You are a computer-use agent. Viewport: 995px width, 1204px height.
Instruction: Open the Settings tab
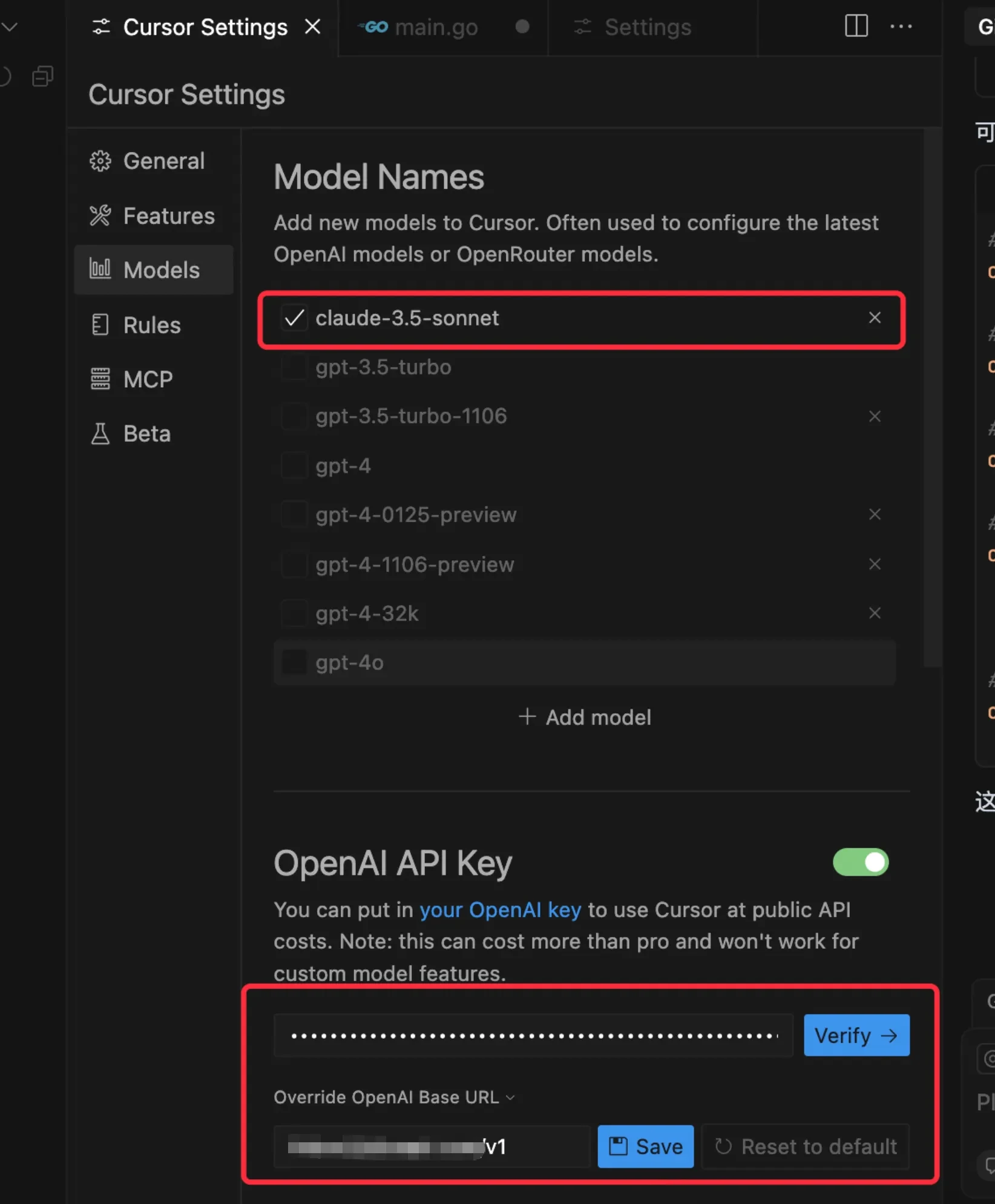coord(648,27)
